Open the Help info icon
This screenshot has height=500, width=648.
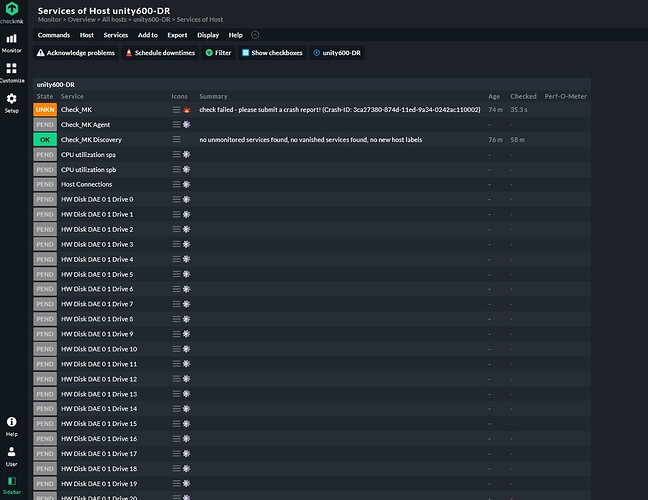pos(11,424)
